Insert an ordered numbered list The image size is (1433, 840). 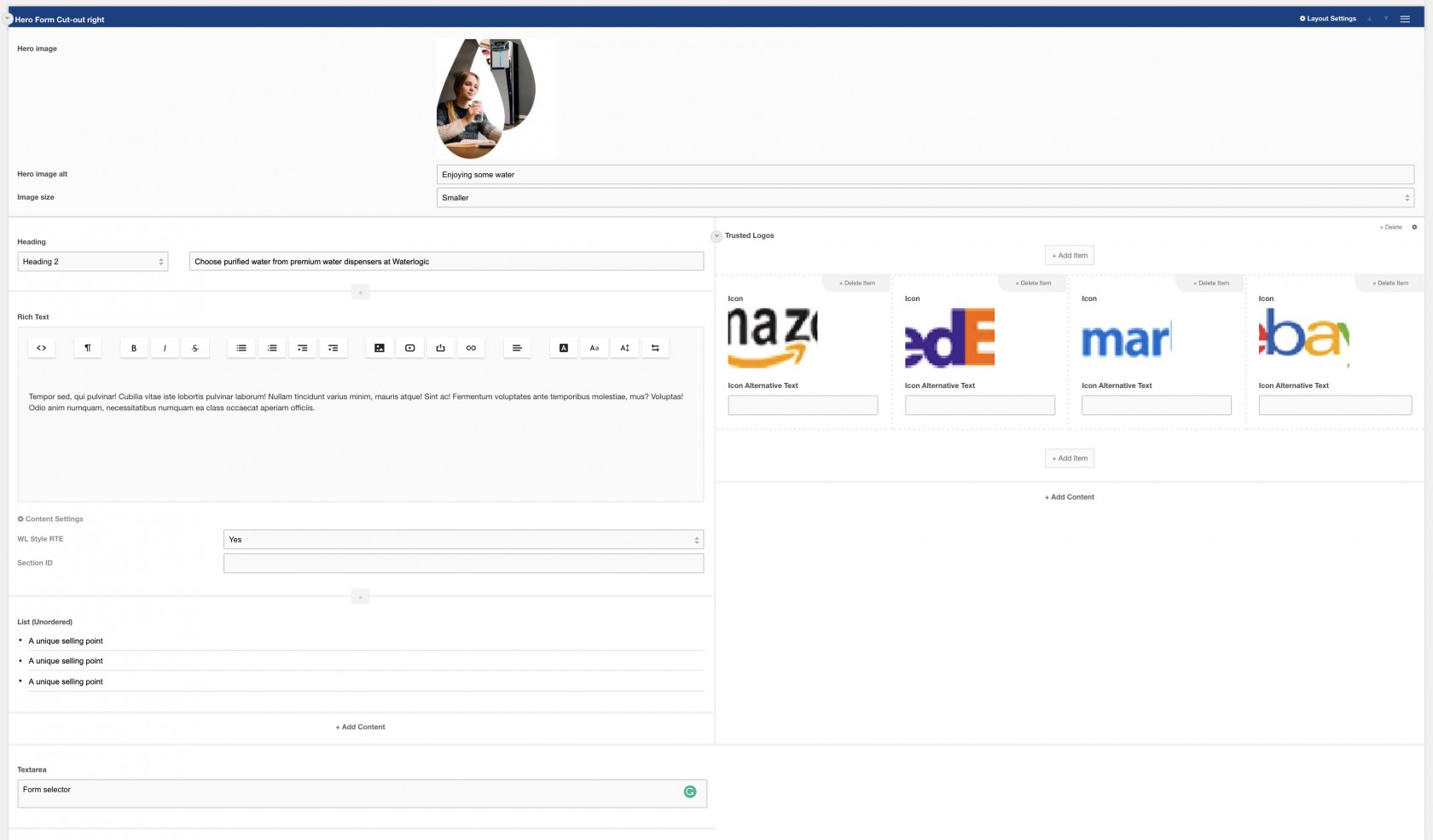coord(272,348)
